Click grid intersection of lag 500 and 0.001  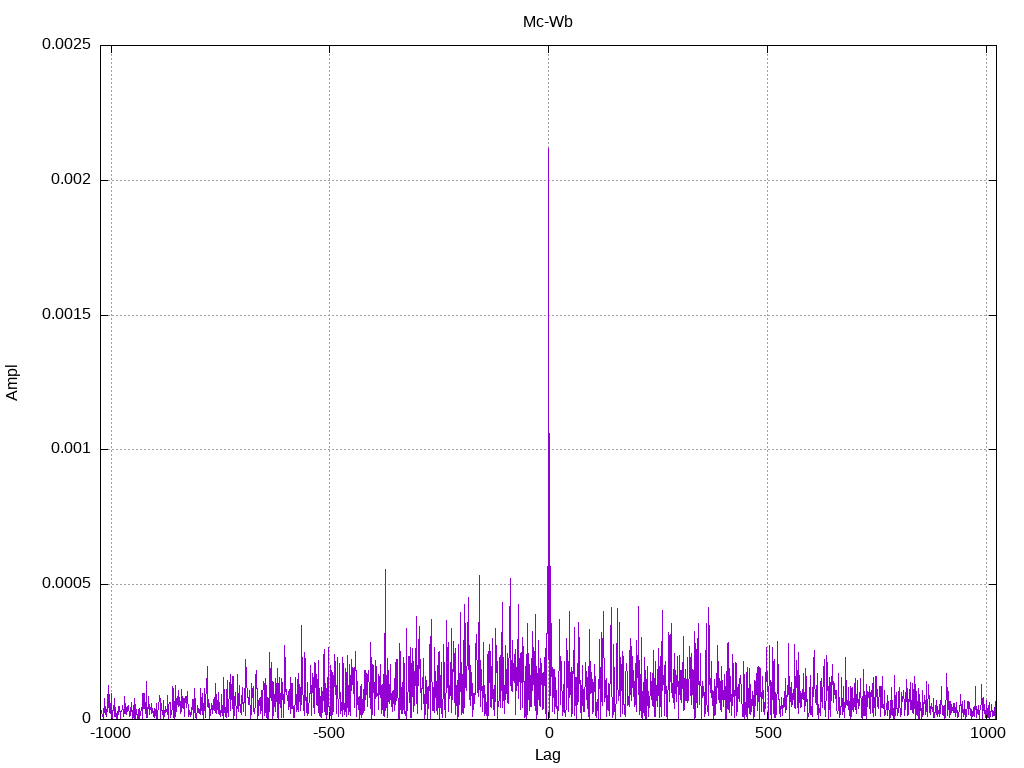(767, 449)
